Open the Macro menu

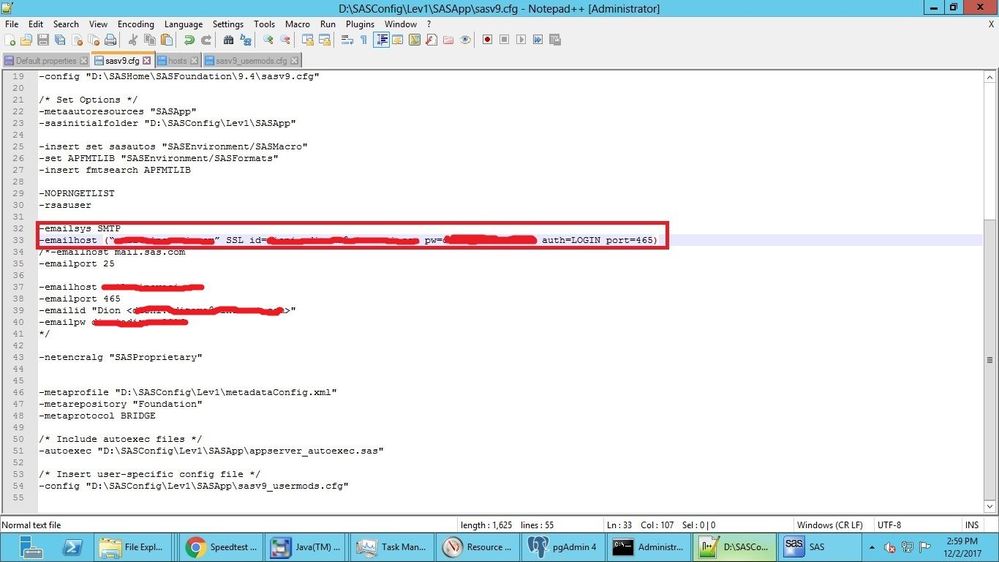click(298, 24)
